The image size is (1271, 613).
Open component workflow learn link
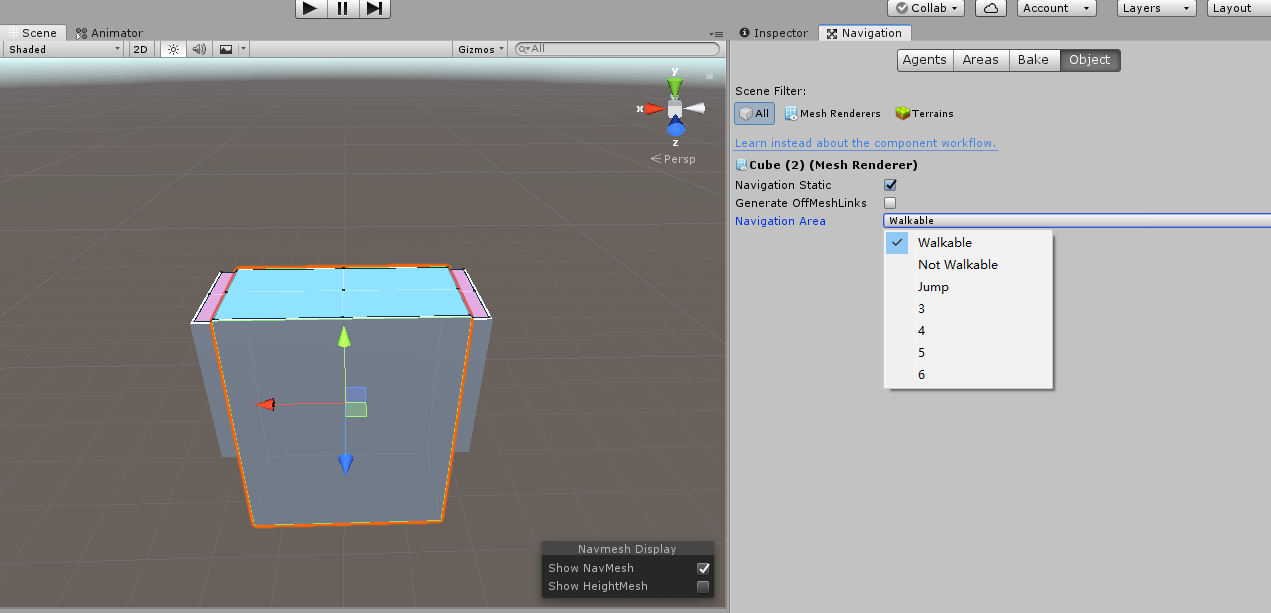tap(866, 143)
